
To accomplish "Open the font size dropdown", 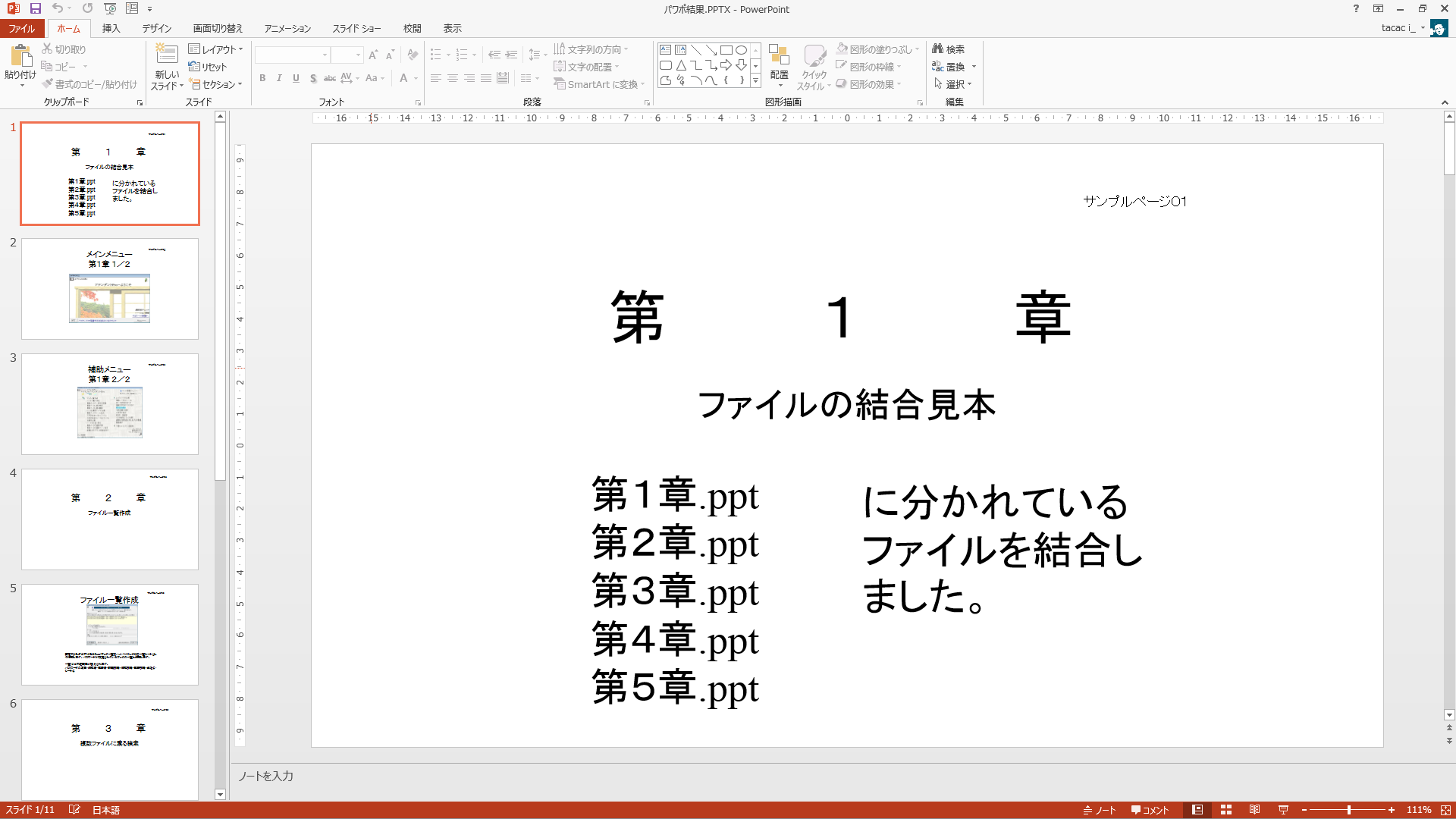I will coord(357,55).
